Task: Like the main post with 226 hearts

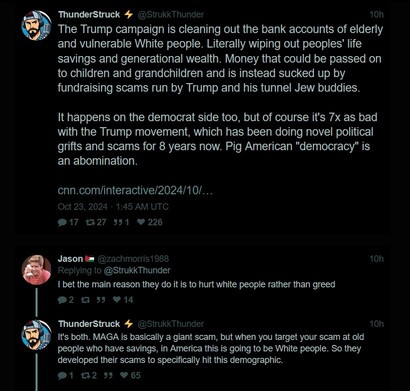Action: pyautogui.click(x=141, y=222)
